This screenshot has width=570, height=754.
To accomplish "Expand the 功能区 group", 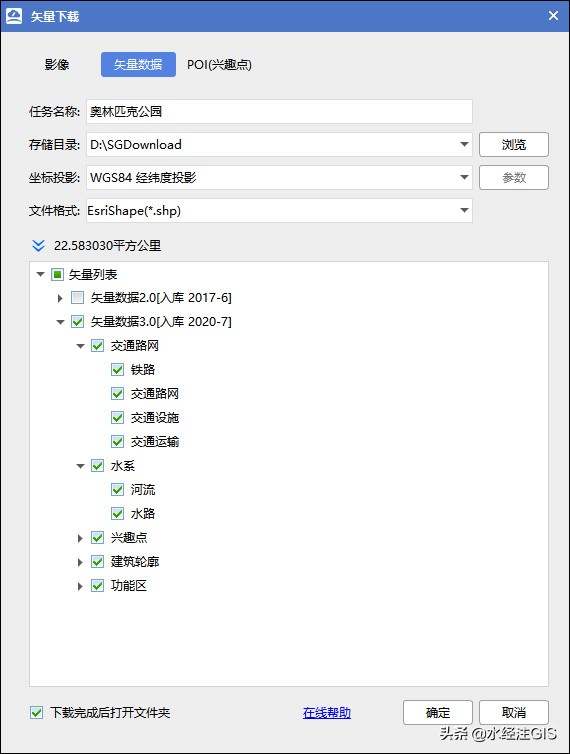I will point(80,586).
